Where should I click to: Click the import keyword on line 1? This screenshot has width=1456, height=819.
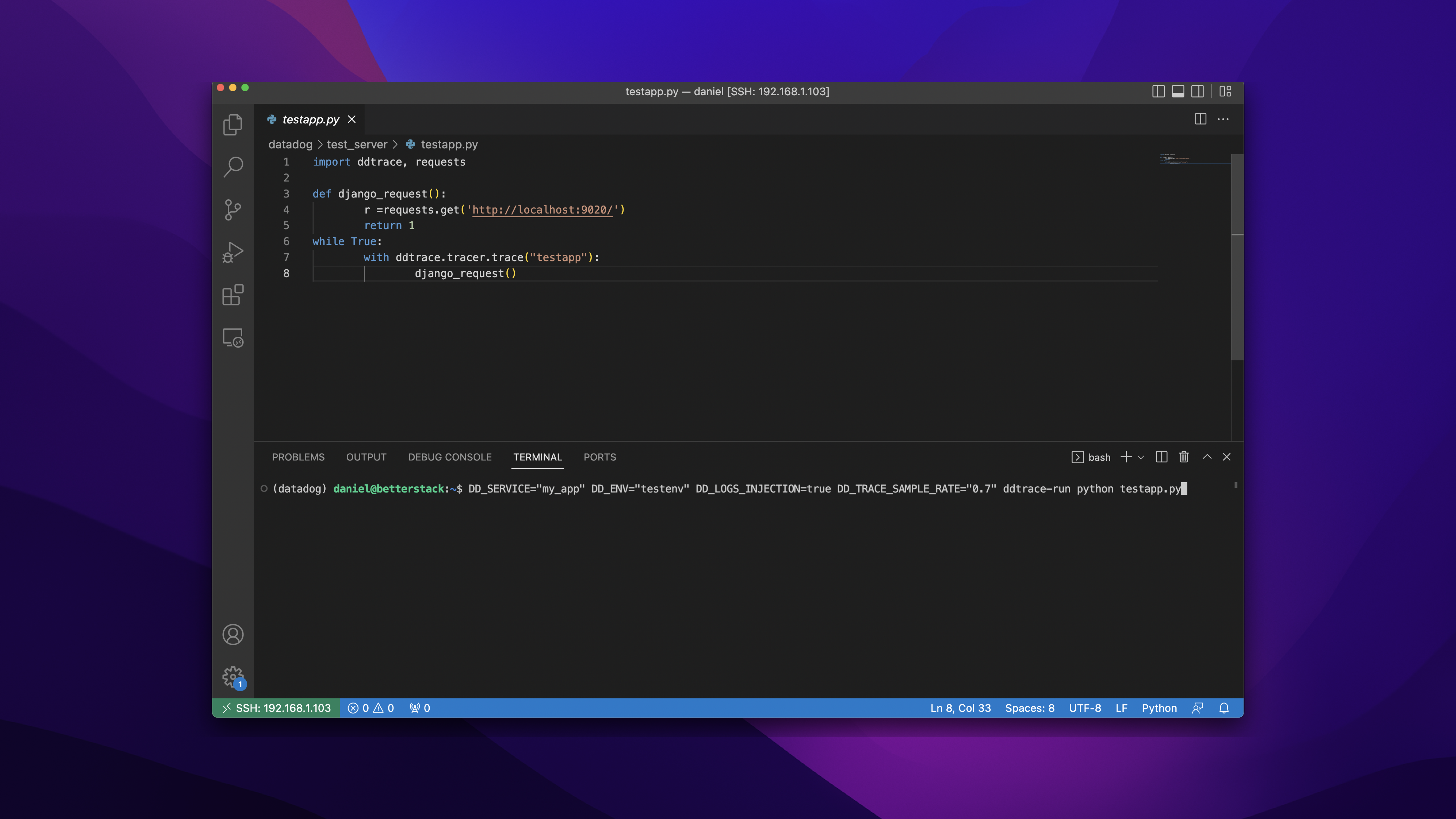click(x=331, y=162)
